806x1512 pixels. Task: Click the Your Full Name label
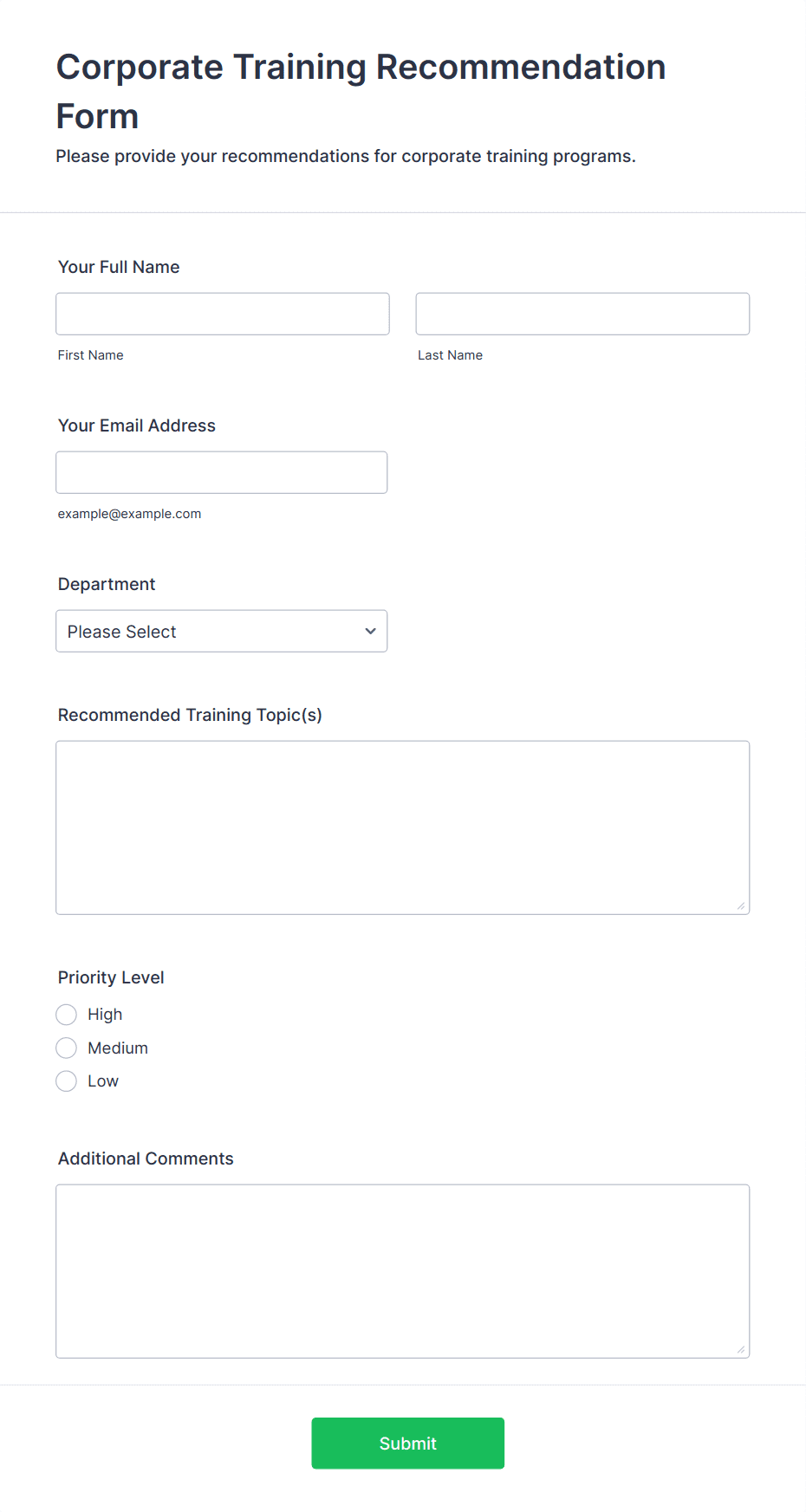click(119, 267)
